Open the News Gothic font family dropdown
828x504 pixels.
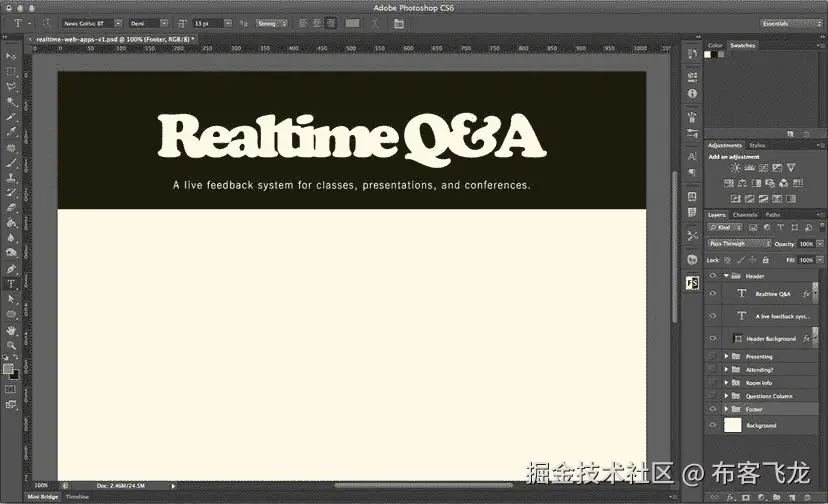(x=118, y=23)
